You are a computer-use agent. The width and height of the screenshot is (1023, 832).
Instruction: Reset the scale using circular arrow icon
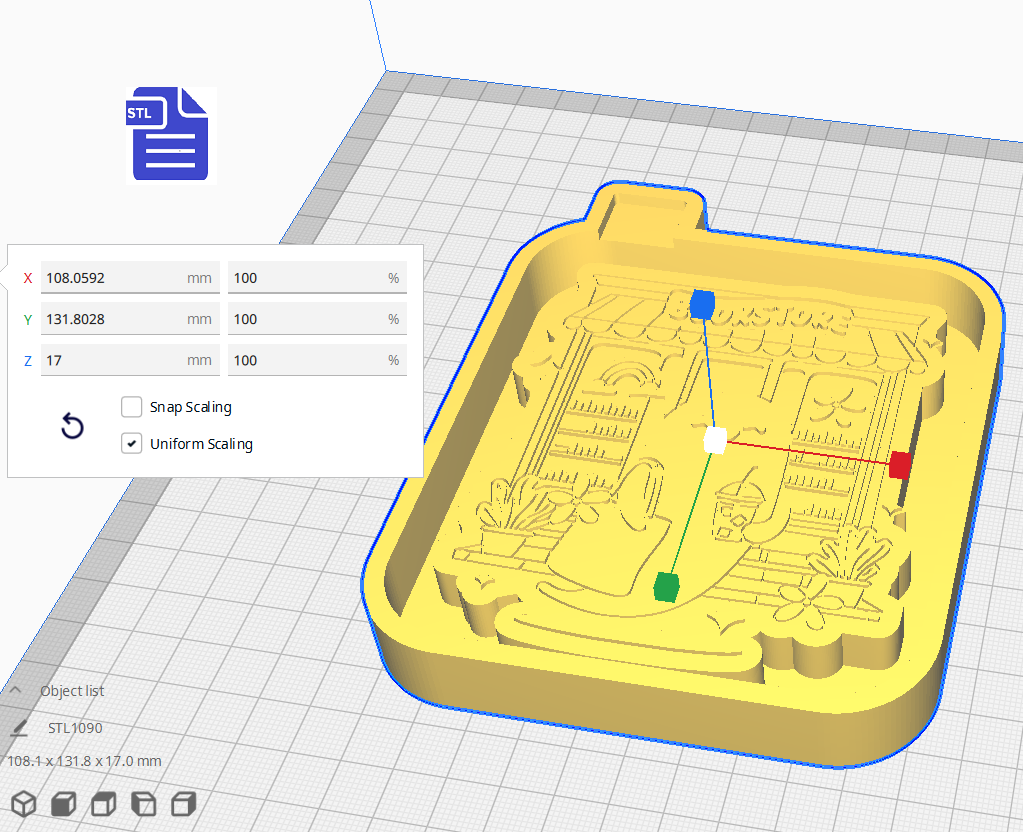click(x=72, y=426)
